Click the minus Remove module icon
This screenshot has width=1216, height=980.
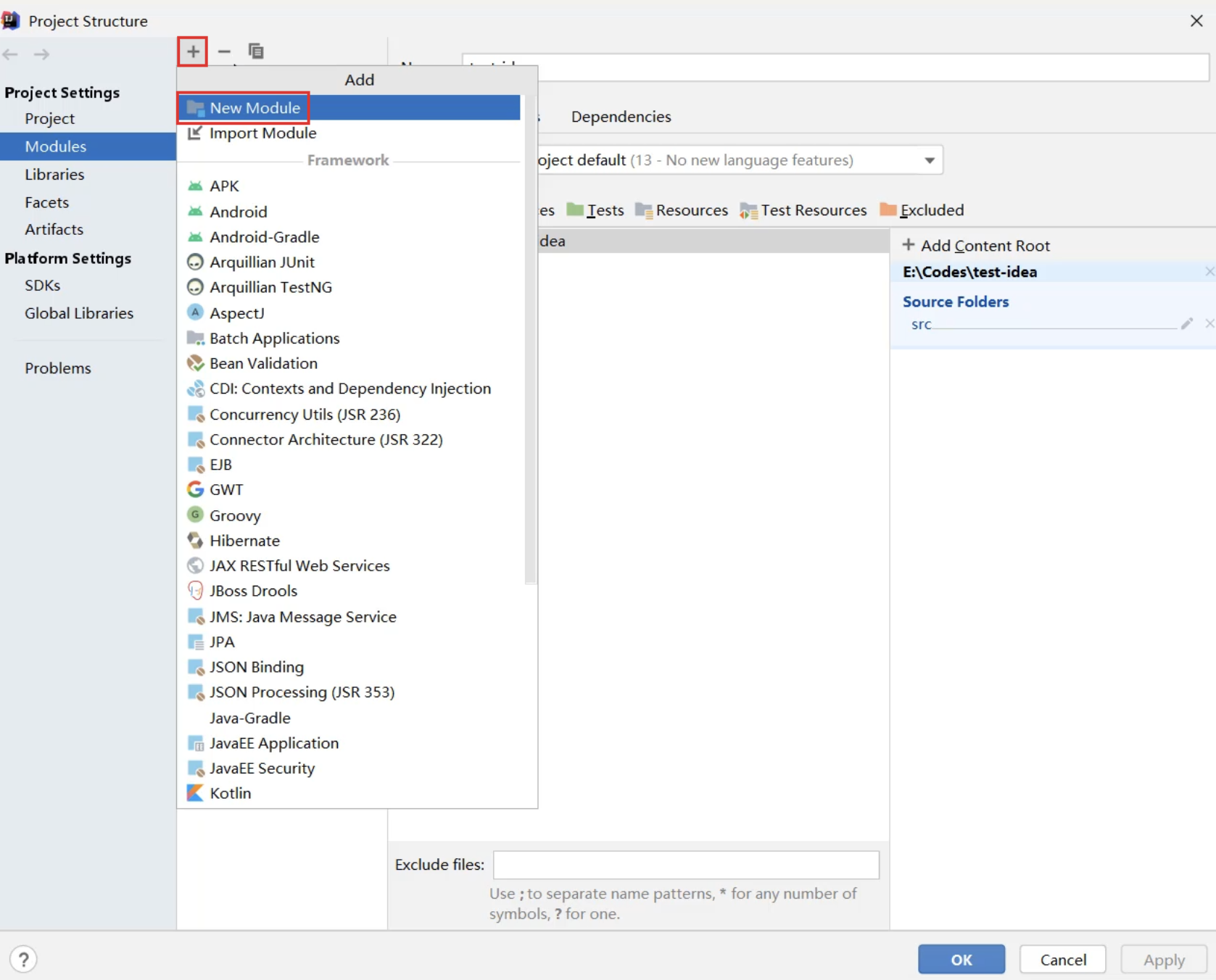[x=224, y=51]
